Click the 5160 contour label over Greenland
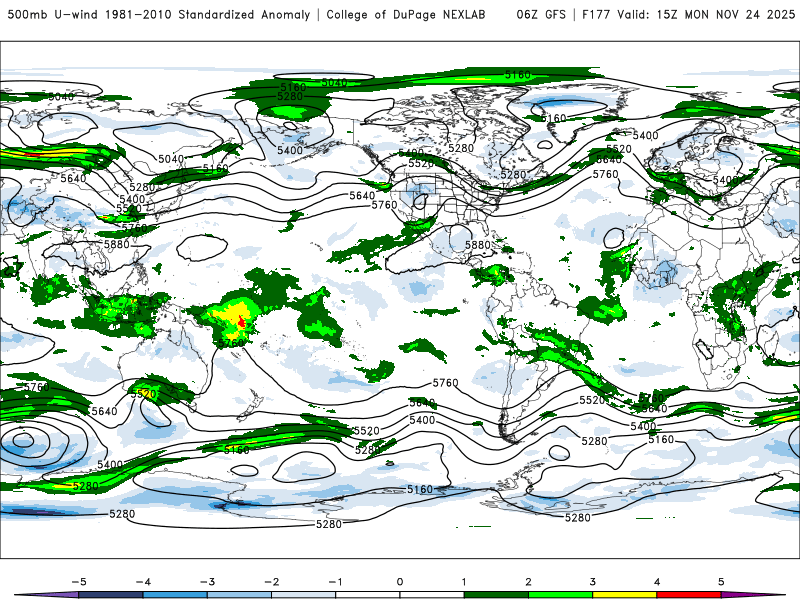800x600 pixels. click(x=554, y=118)
